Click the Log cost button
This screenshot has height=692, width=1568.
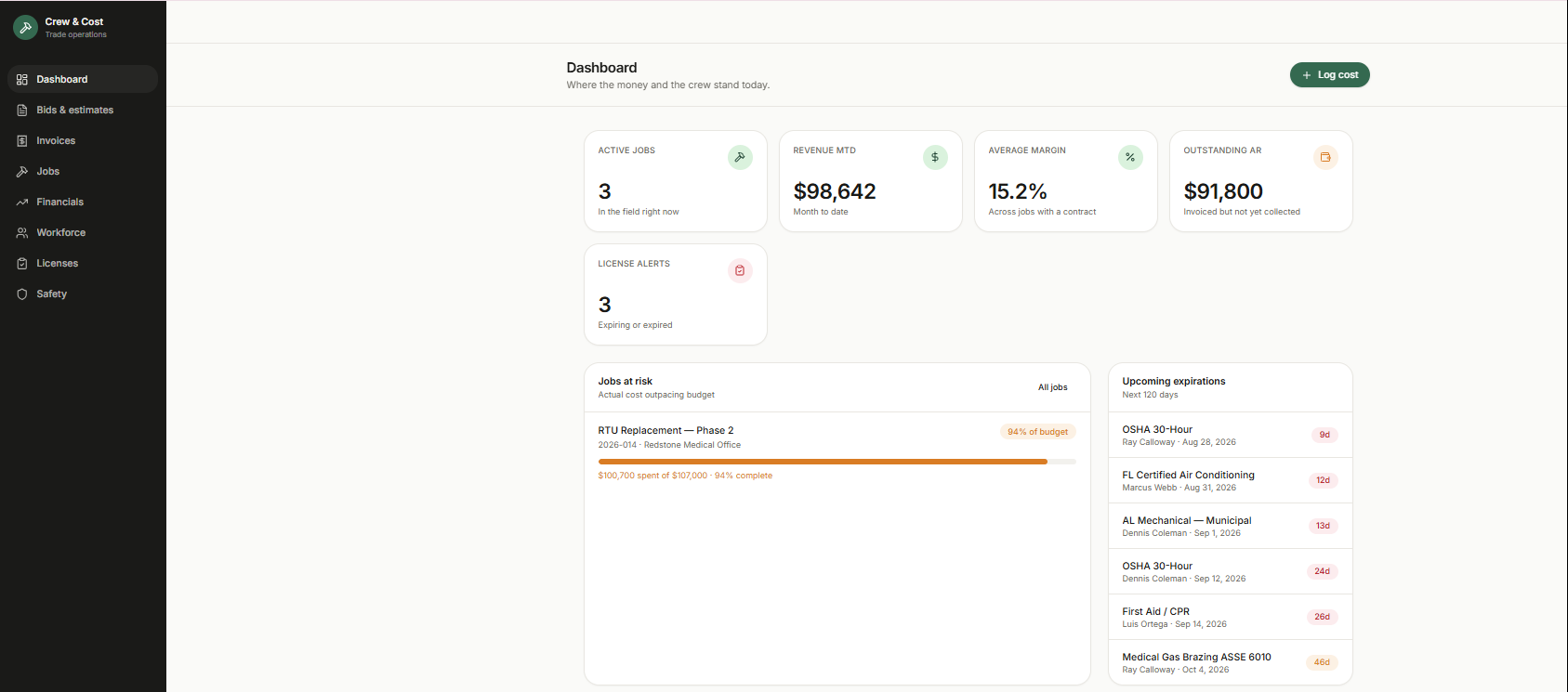[1329, 75]
